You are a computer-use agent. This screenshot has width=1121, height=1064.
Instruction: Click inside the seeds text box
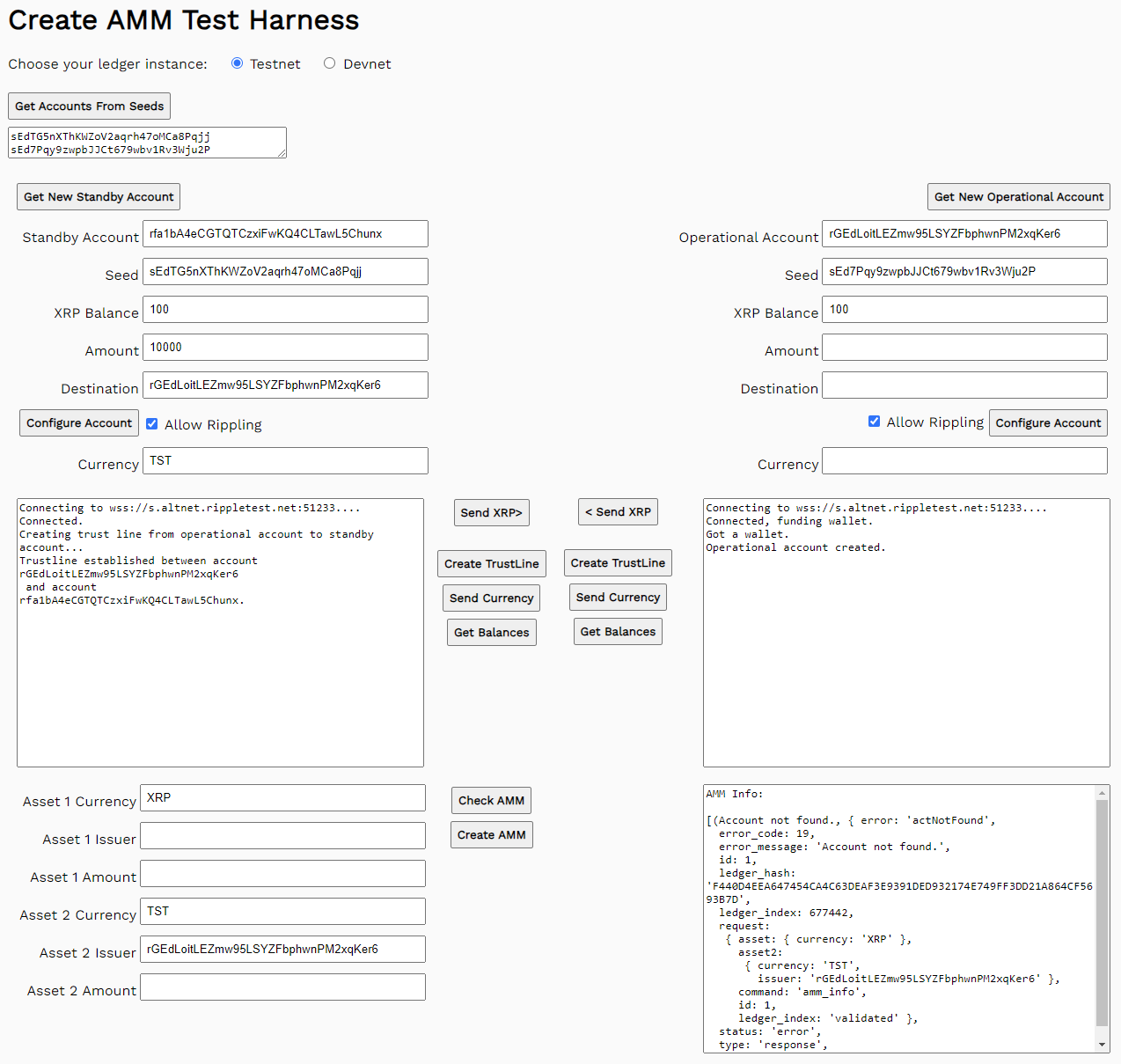pyautogui.click(x=146, y=143)
